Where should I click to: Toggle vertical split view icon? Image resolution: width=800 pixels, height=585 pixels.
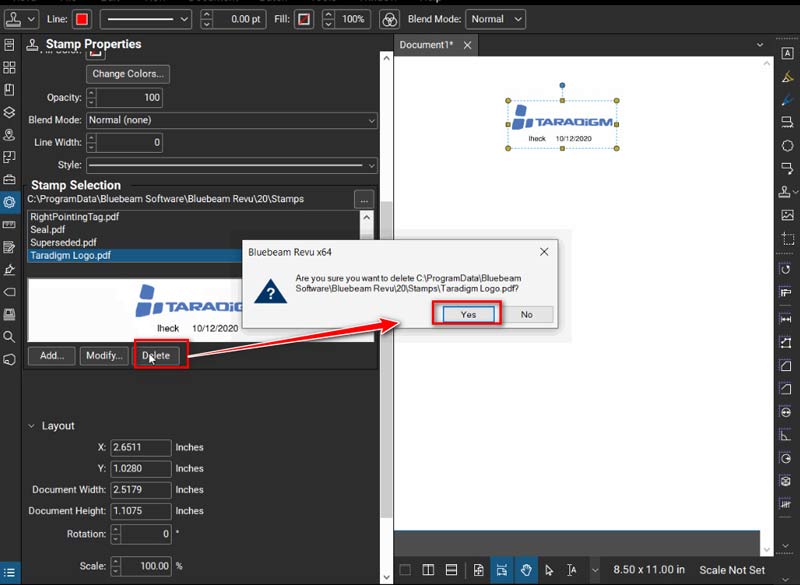coord(428,570)
